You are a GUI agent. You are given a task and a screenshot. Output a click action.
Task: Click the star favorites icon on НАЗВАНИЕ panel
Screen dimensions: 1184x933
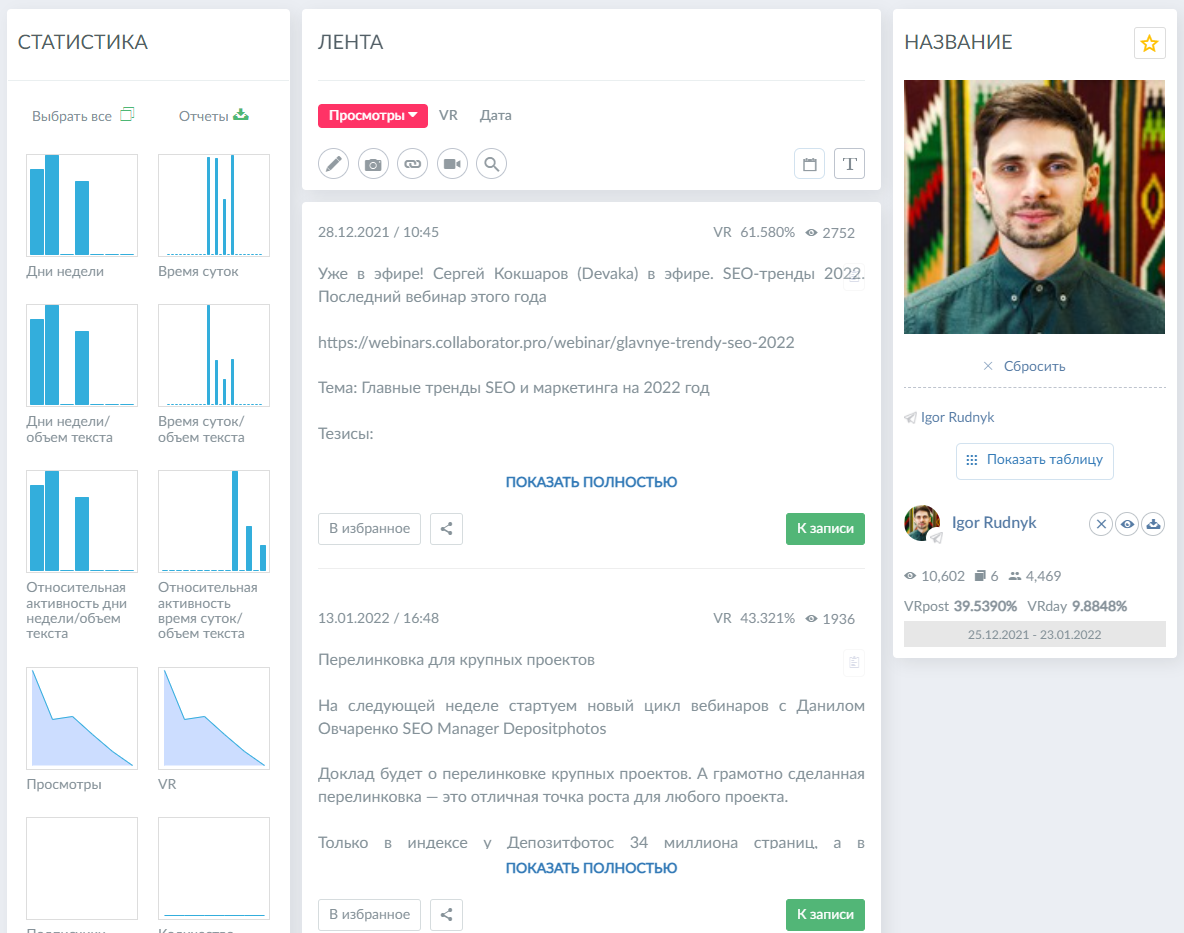click(x=1149, y=43)
